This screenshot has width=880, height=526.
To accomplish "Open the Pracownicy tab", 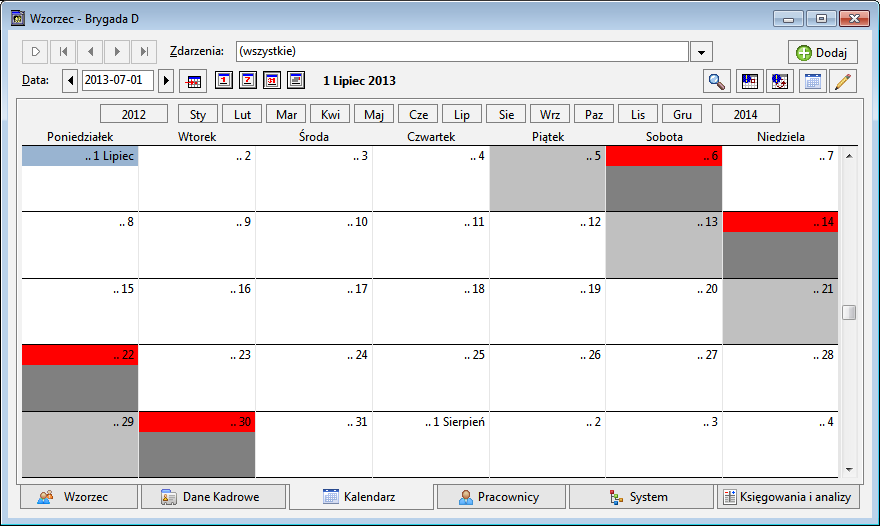I will [501, 497].
